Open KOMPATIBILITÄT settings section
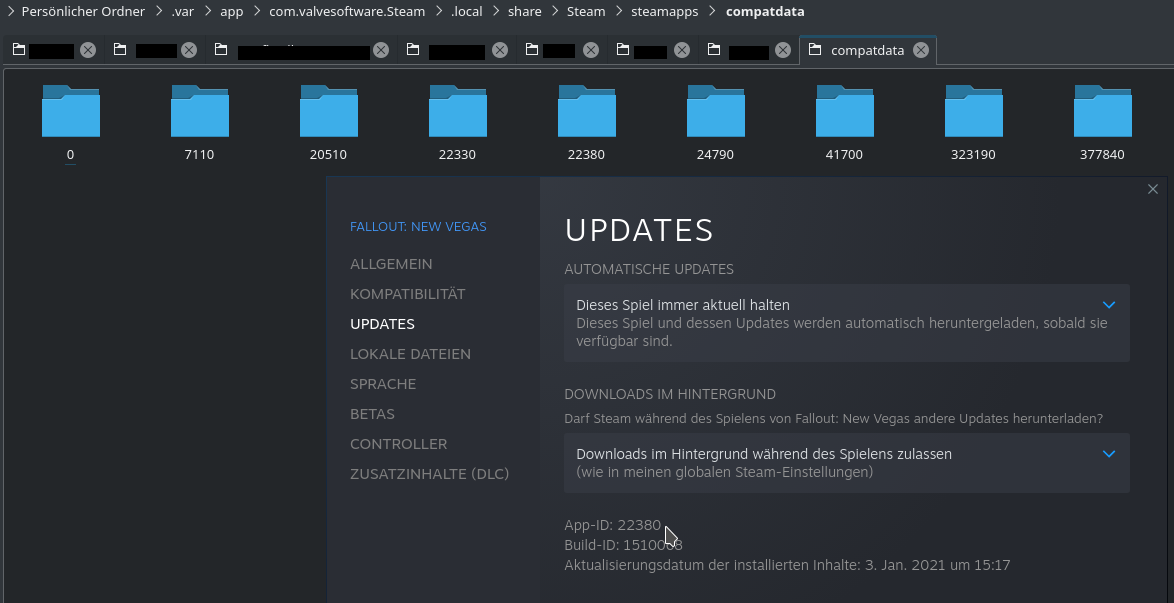Screen dimensions: 1174x603 click(x=407, y=294)
